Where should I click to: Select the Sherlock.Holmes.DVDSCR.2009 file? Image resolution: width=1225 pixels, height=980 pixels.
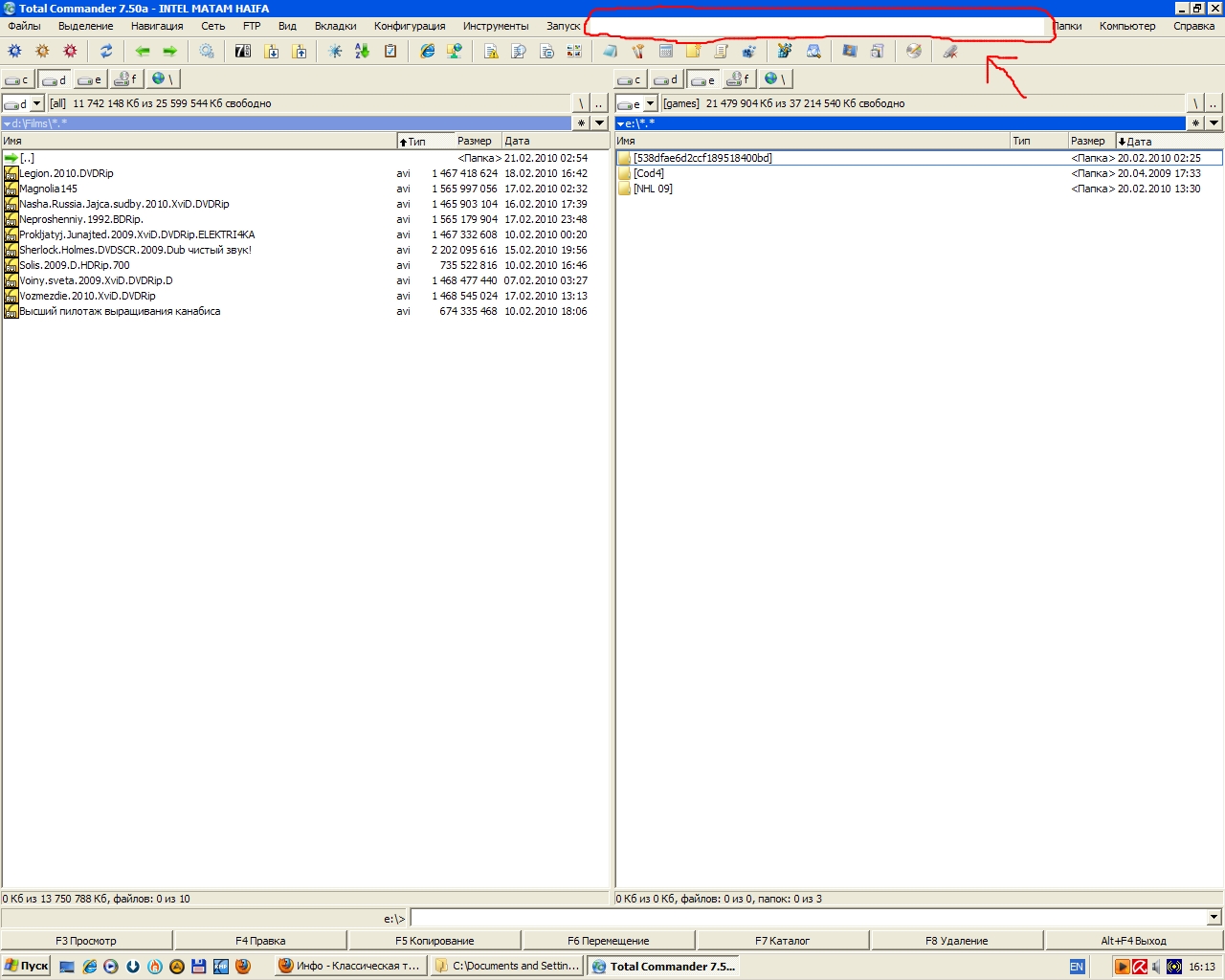coord(135,250)
